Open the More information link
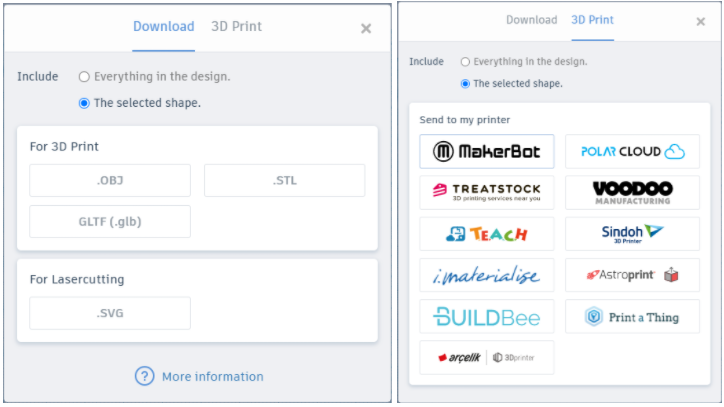 (212, 377)
